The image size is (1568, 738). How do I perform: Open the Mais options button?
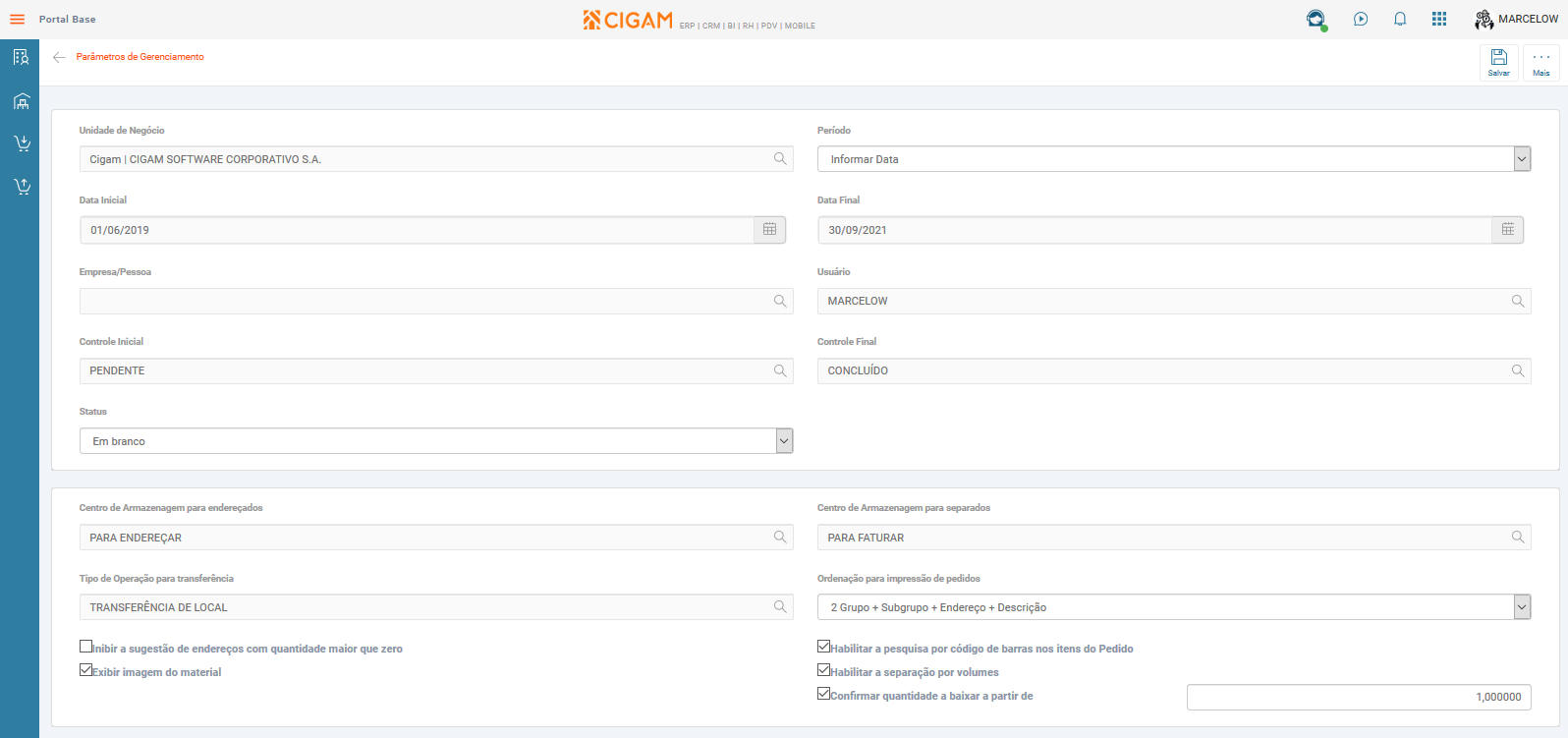click(1541, 63)
